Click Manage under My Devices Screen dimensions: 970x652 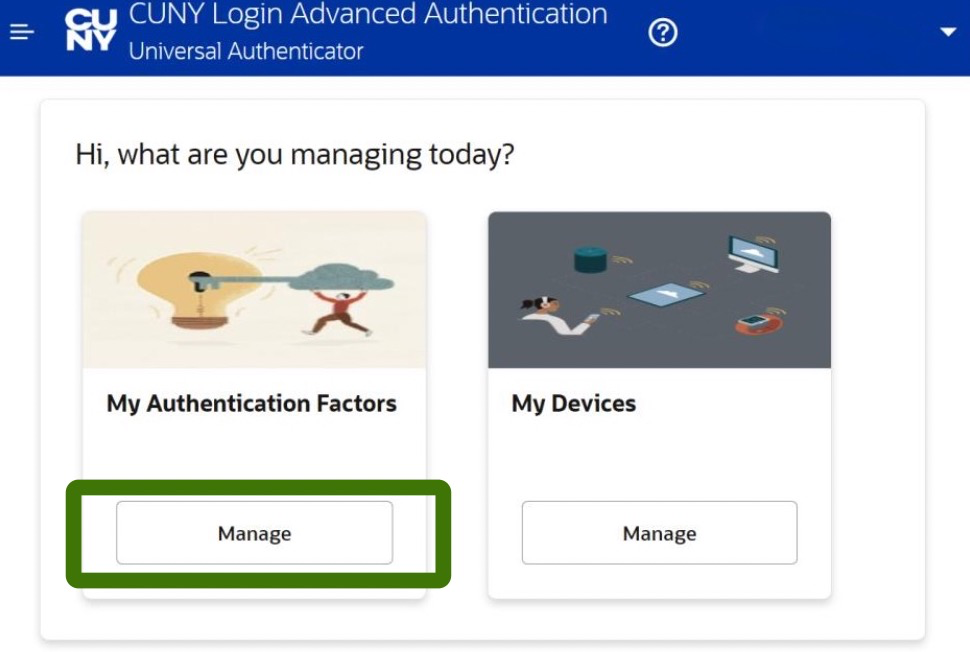659,533
